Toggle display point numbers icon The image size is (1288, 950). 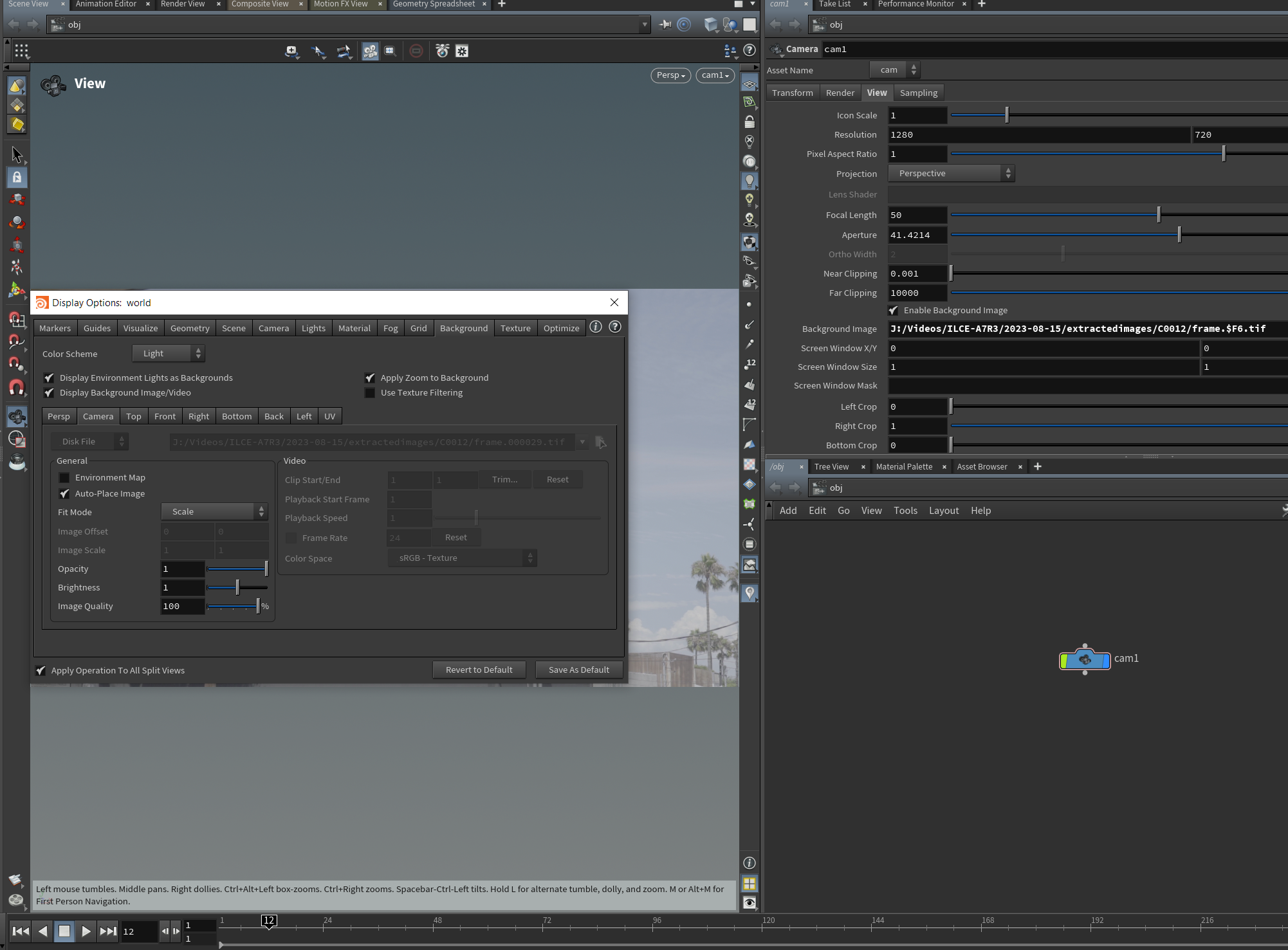[x=750, y=364]
